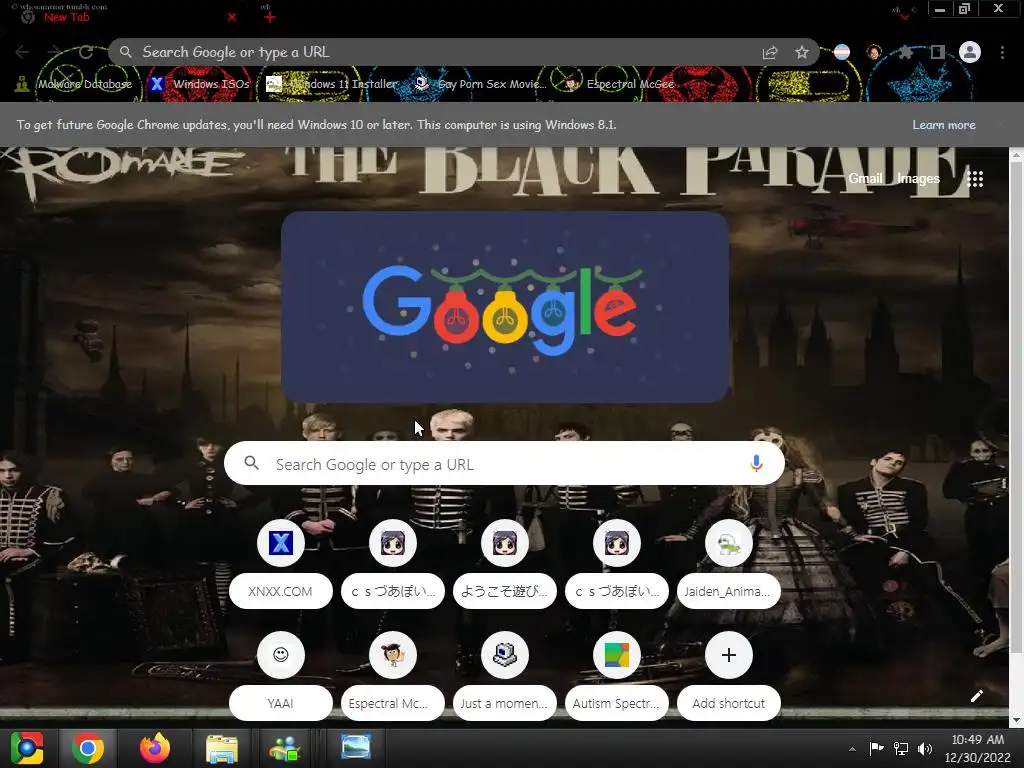The image size is (1024, 768).
Task: Start voice search with the microphone icon
Action: (756, 464)
